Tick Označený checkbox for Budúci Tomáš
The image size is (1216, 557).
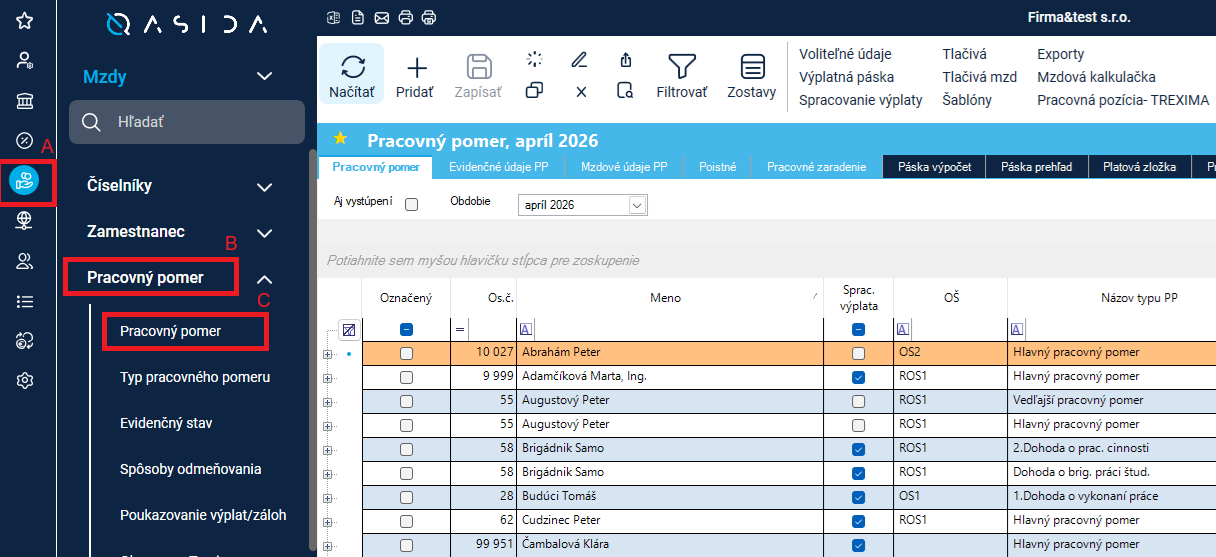tap(406, 497)
